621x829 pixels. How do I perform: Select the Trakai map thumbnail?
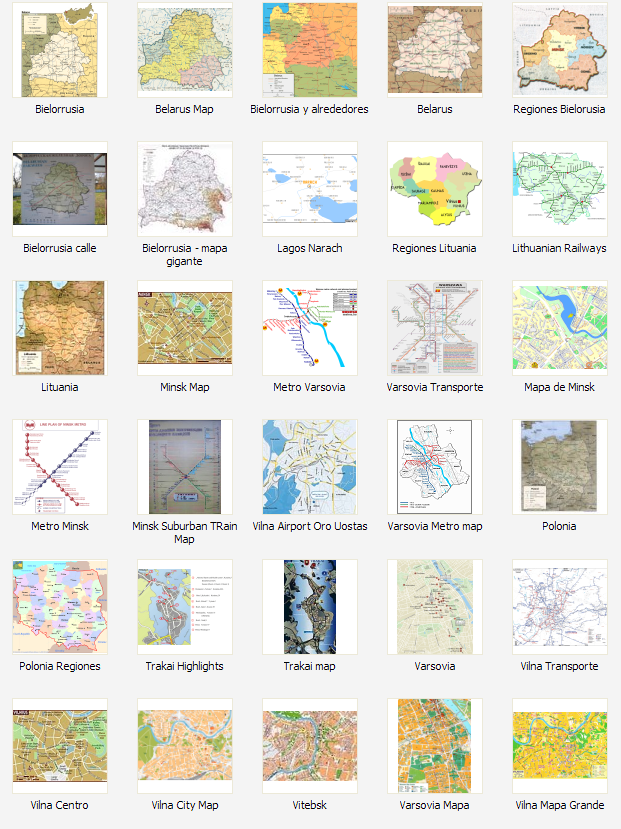(309, 606)
